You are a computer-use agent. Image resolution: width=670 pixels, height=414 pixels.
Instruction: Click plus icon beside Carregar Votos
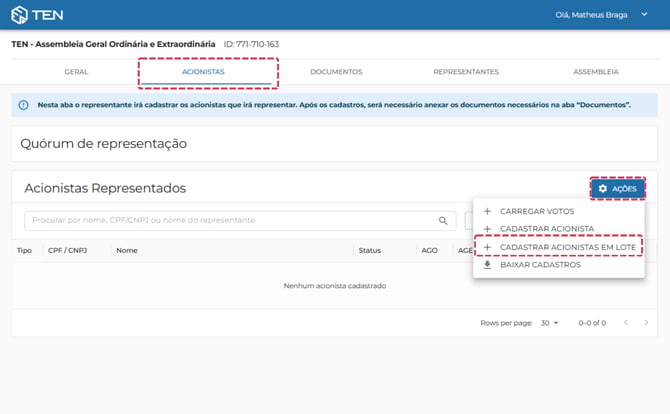(487, 211)
